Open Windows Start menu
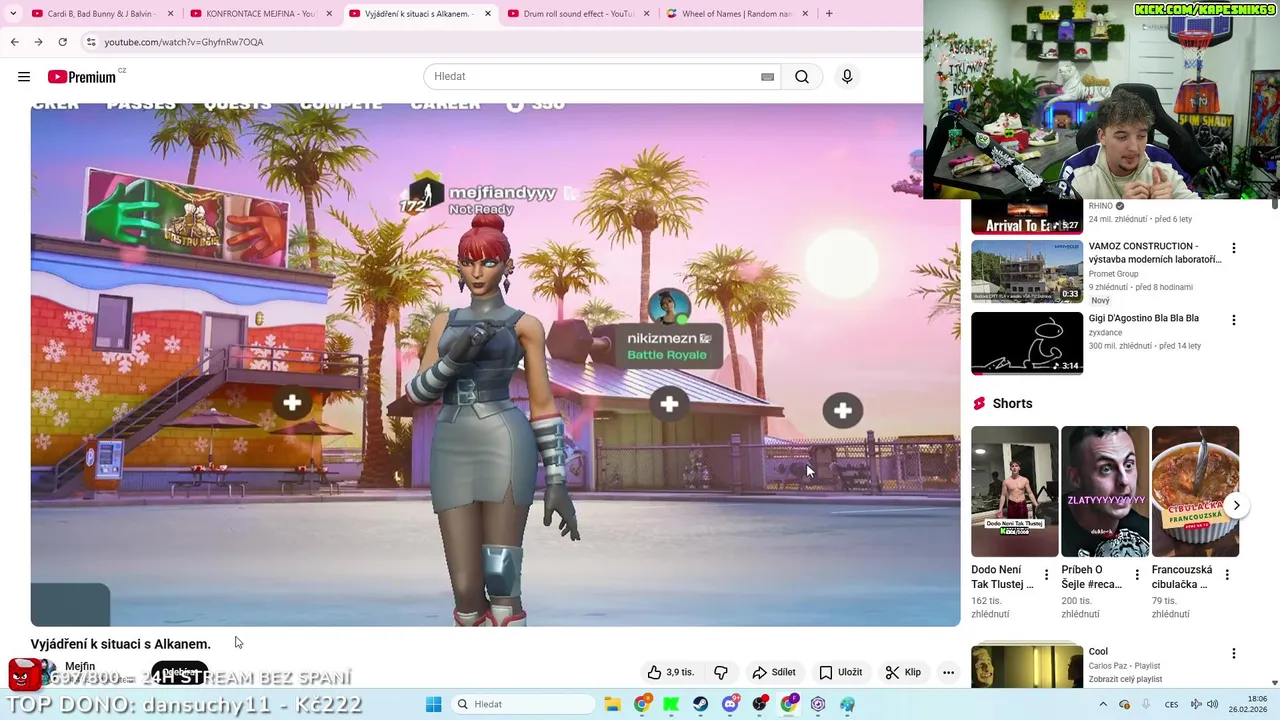Image resolution: width=1280 pixels, height=720 pixels. pos(433,704)
